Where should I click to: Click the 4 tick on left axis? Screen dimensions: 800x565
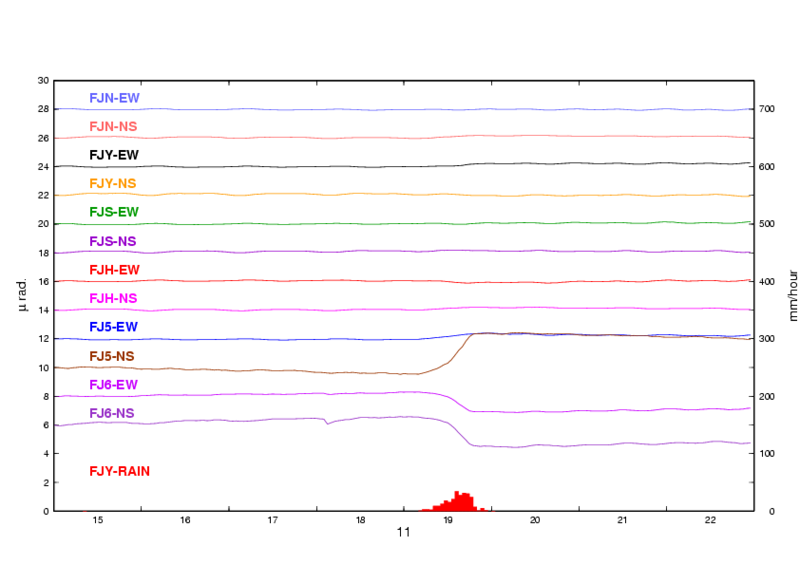(46, 454)
